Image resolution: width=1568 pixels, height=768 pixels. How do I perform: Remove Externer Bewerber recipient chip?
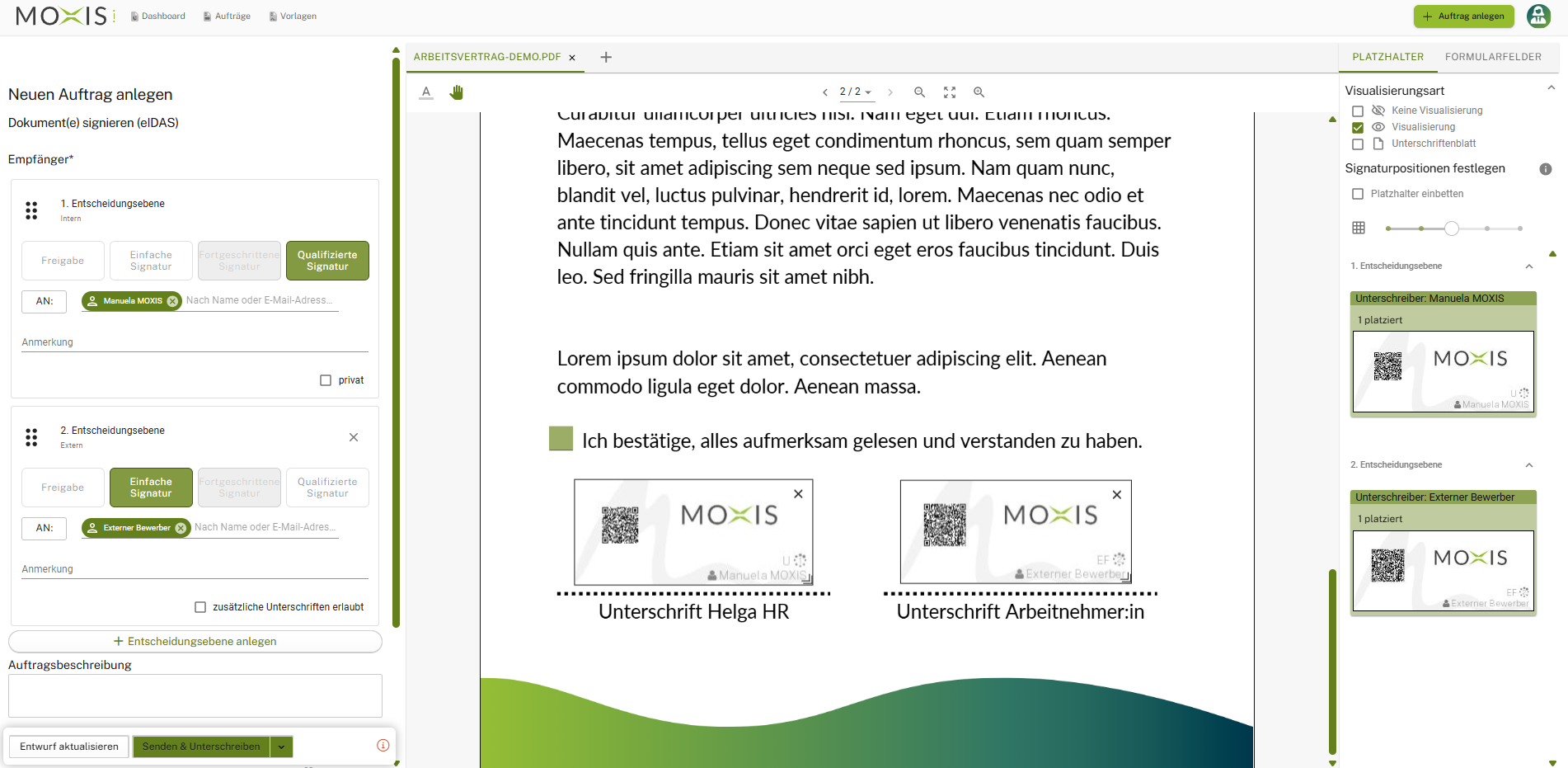point(181,528)
